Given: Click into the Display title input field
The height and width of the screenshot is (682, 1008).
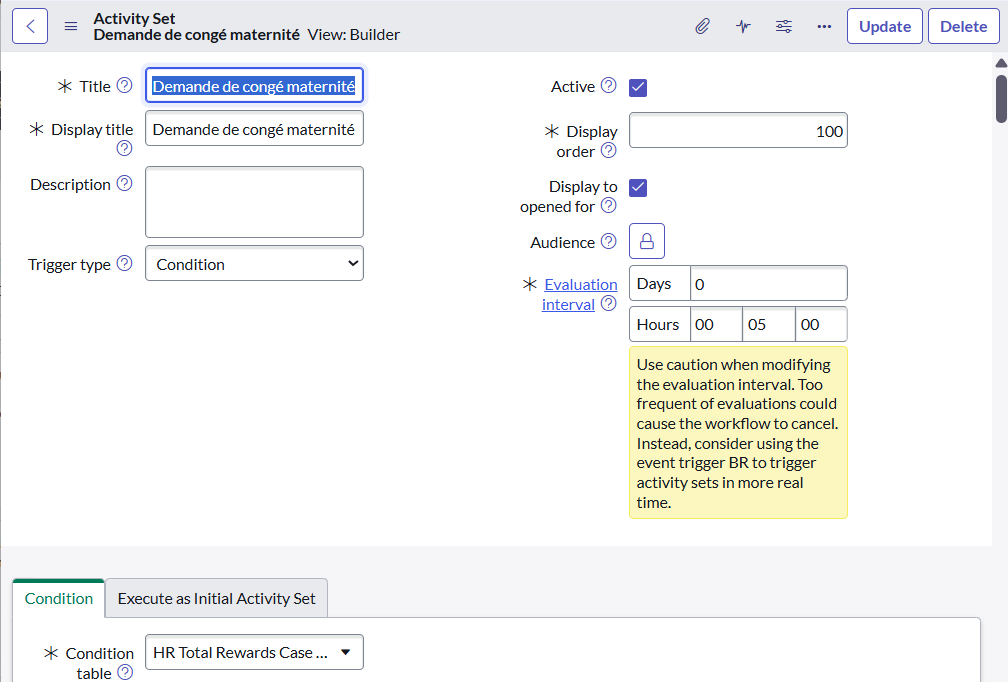Looking at the screenshot, I should point(255,129).
